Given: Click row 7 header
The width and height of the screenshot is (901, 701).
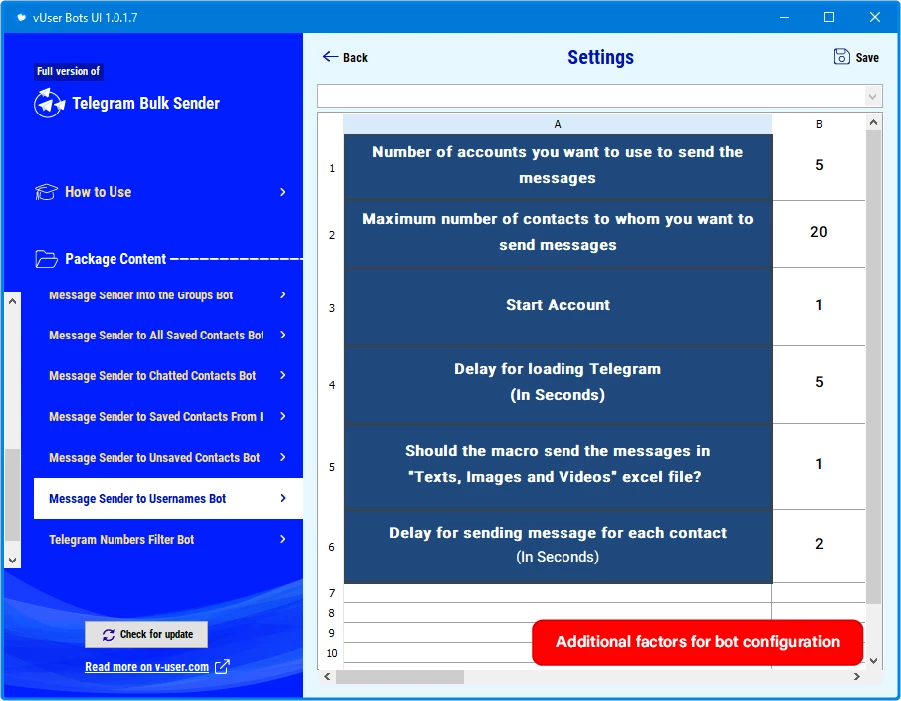Looking at the screenshot, I should pyautogui.click(x=332, y=593).
